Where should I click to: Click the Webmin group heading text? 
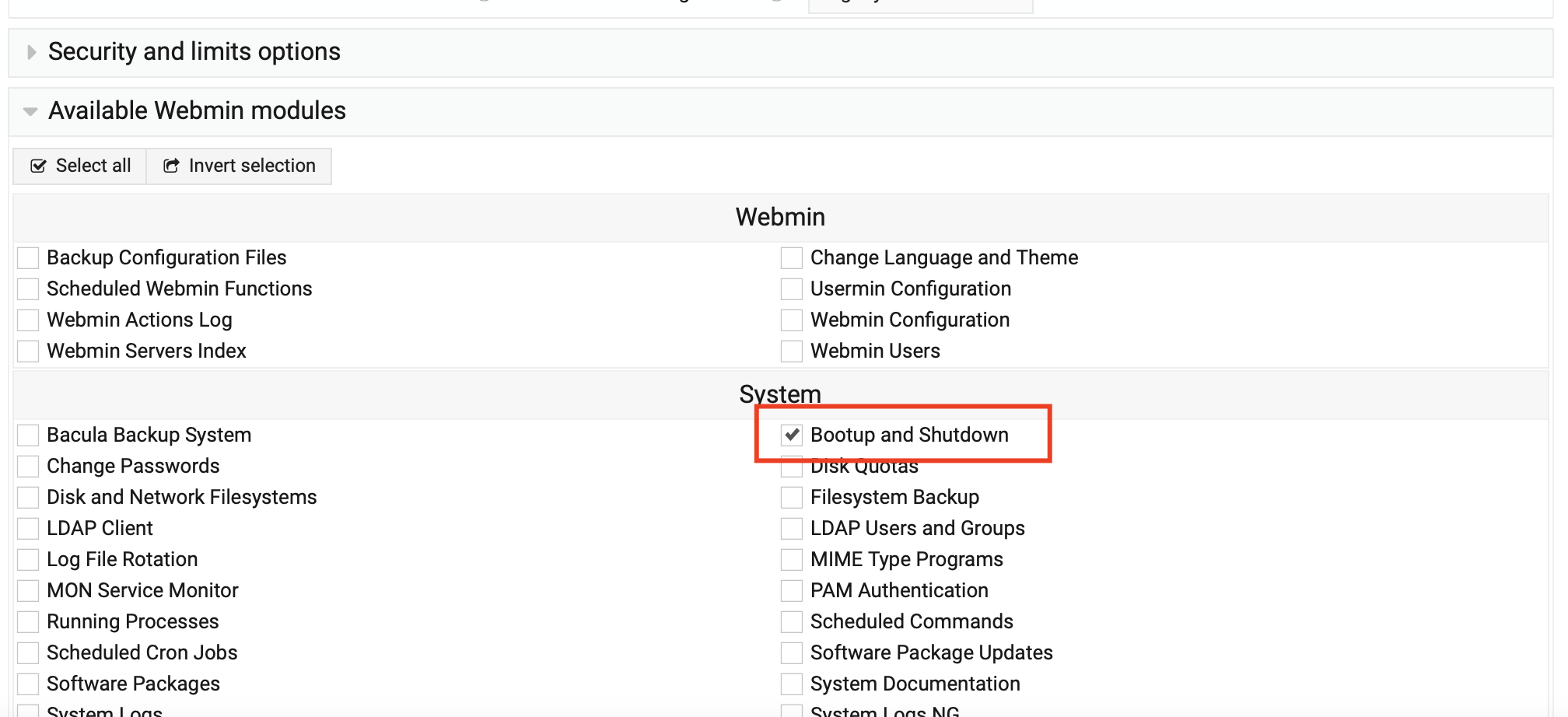(780, 217)
